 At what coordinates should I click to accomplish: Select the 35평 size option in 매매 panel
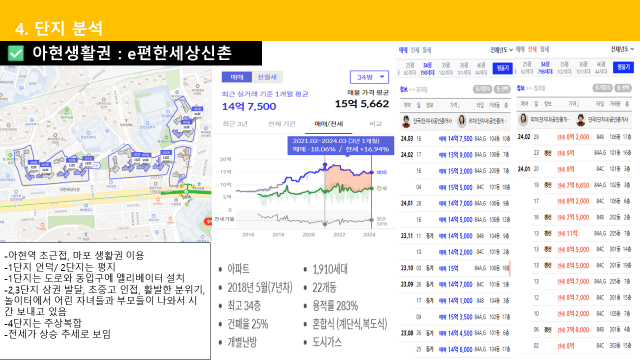(x=445, y=69)
